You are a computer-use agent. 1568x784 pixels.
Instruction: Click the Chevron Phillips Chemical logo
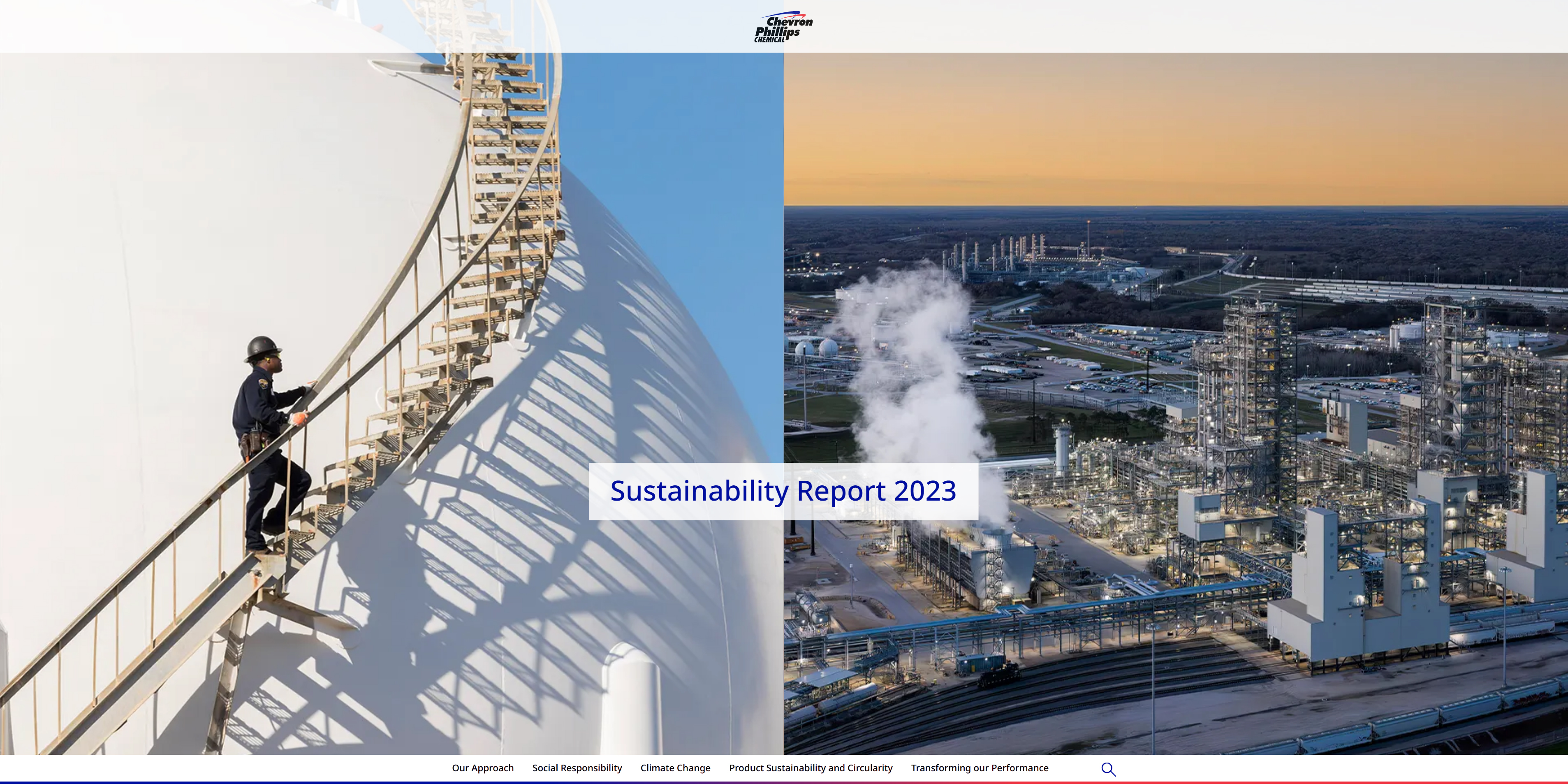(x=783, y=27)
